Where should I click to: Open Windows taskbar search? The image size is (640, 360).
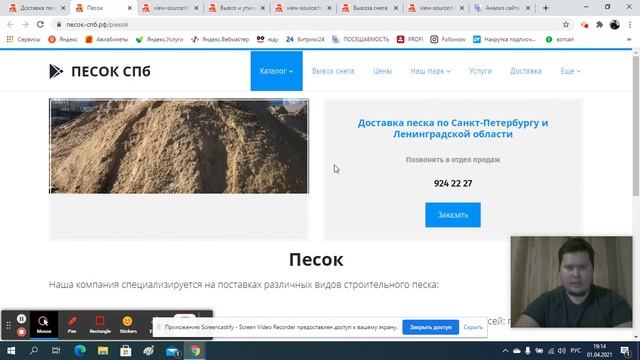click(x=34, y=351)
